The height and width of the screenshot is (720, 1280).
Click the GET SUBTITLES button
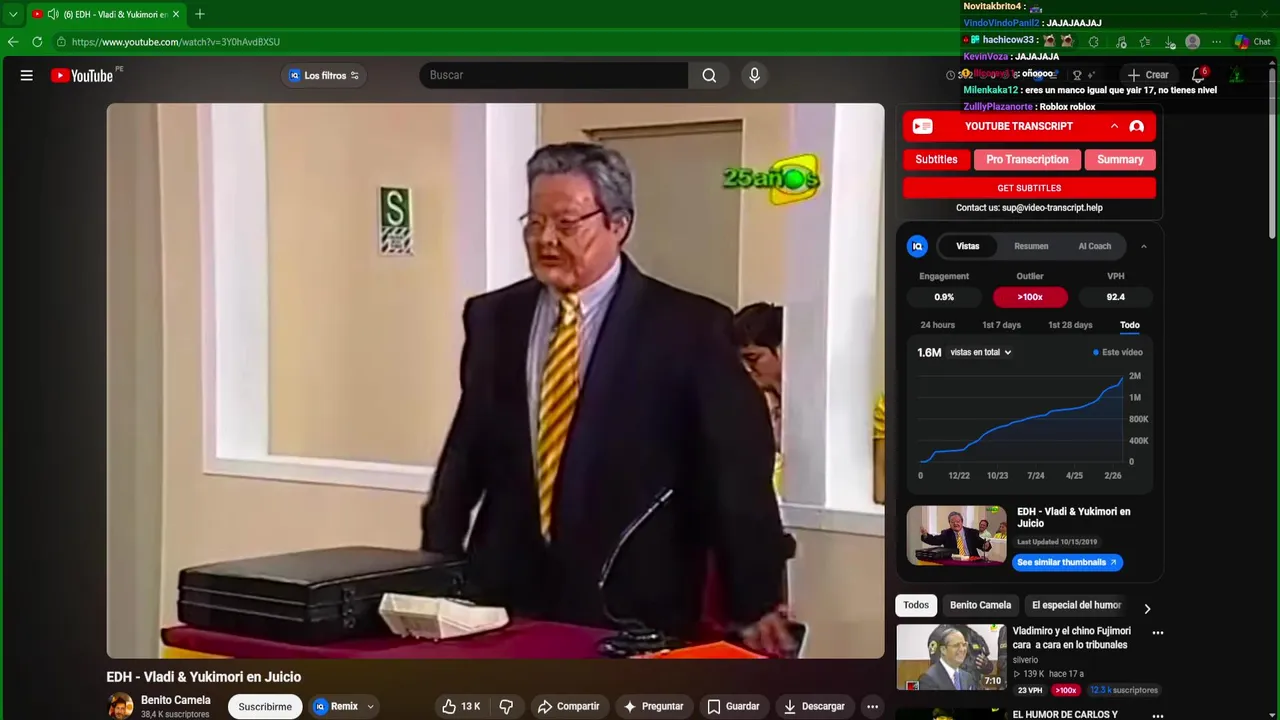[x=1029, y=188]
